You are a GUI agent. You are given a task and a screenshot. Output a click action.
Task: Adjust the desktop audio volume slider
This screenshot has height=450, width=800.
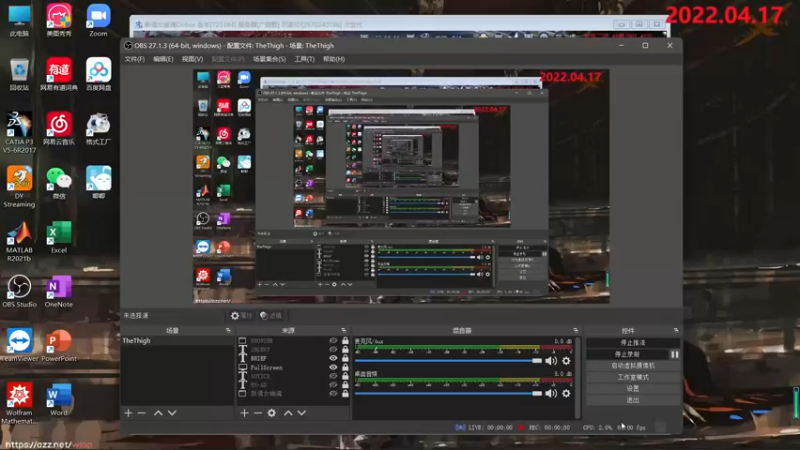[448, 393]
